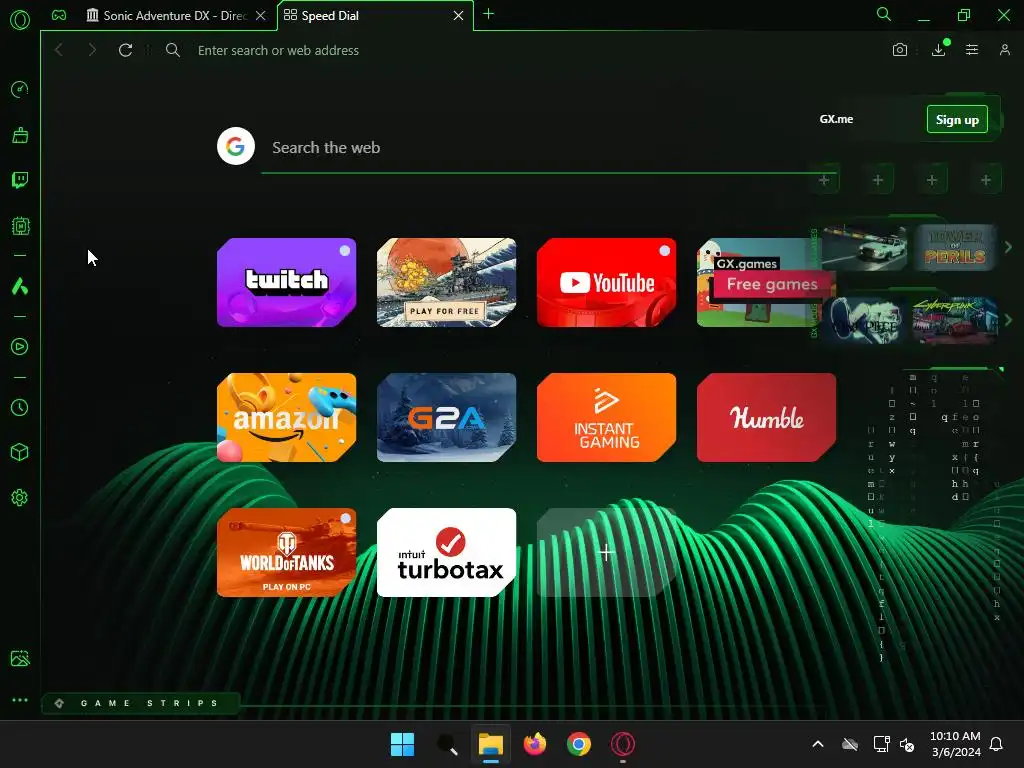Open the Instant Gaming tile
This screenshot has width=1024, height=768.
(x=607, y=417)
